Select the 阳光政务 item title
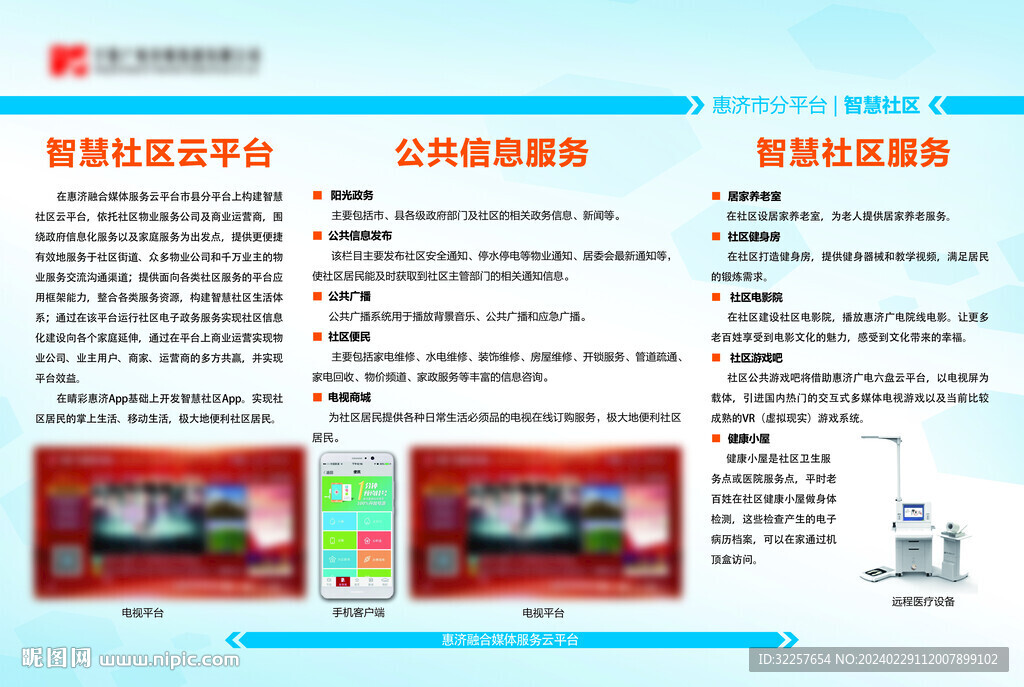 [x=352, y=195]
